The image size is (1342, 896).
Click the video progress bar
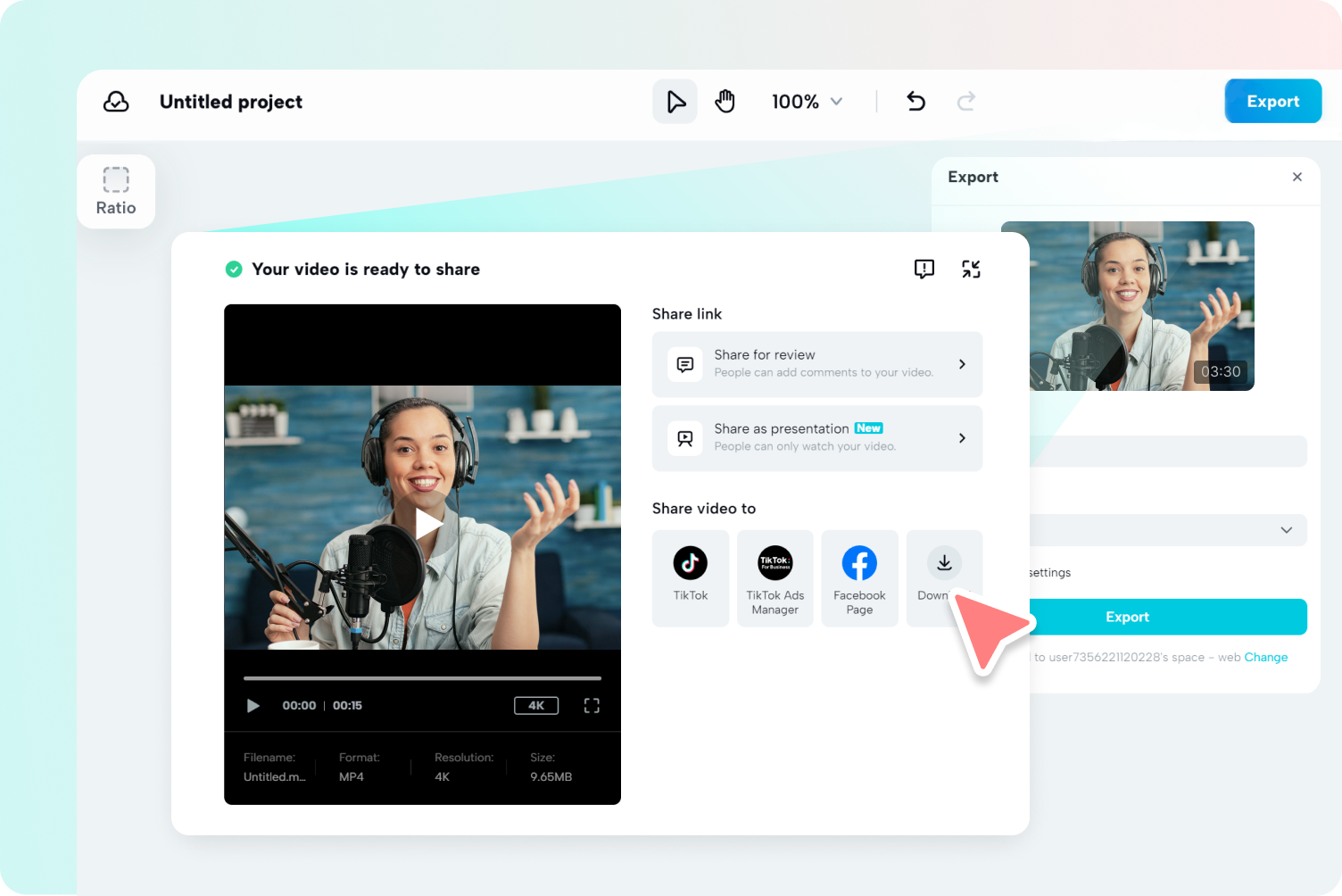422,678
